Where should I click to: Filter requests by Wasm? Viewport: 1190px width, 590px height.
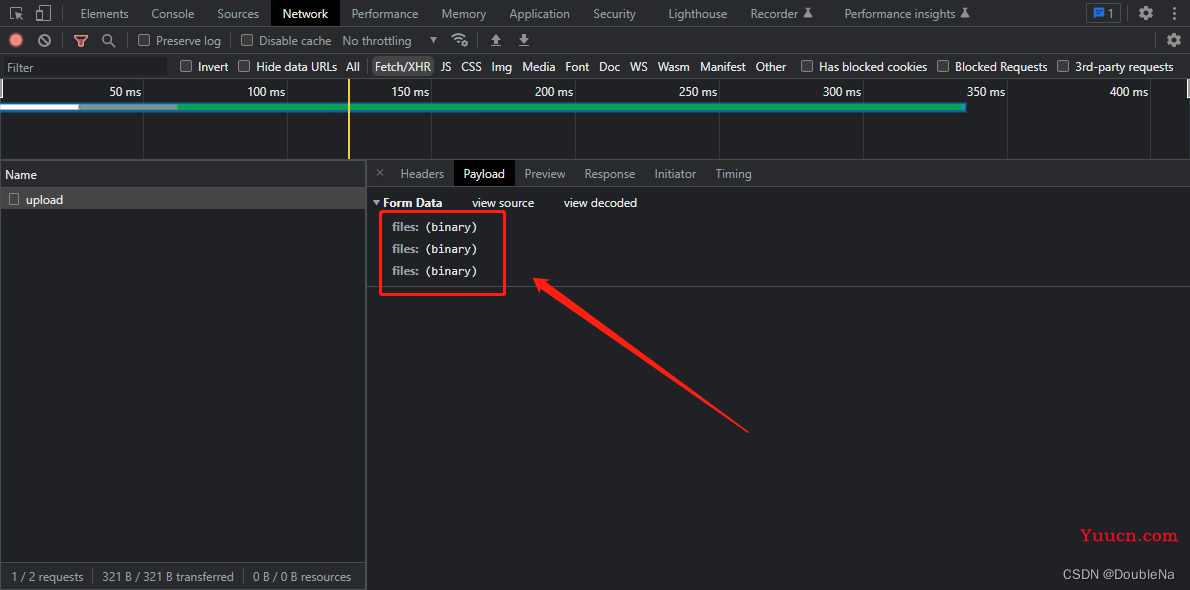pyautogui.click(x=673, y=67)
